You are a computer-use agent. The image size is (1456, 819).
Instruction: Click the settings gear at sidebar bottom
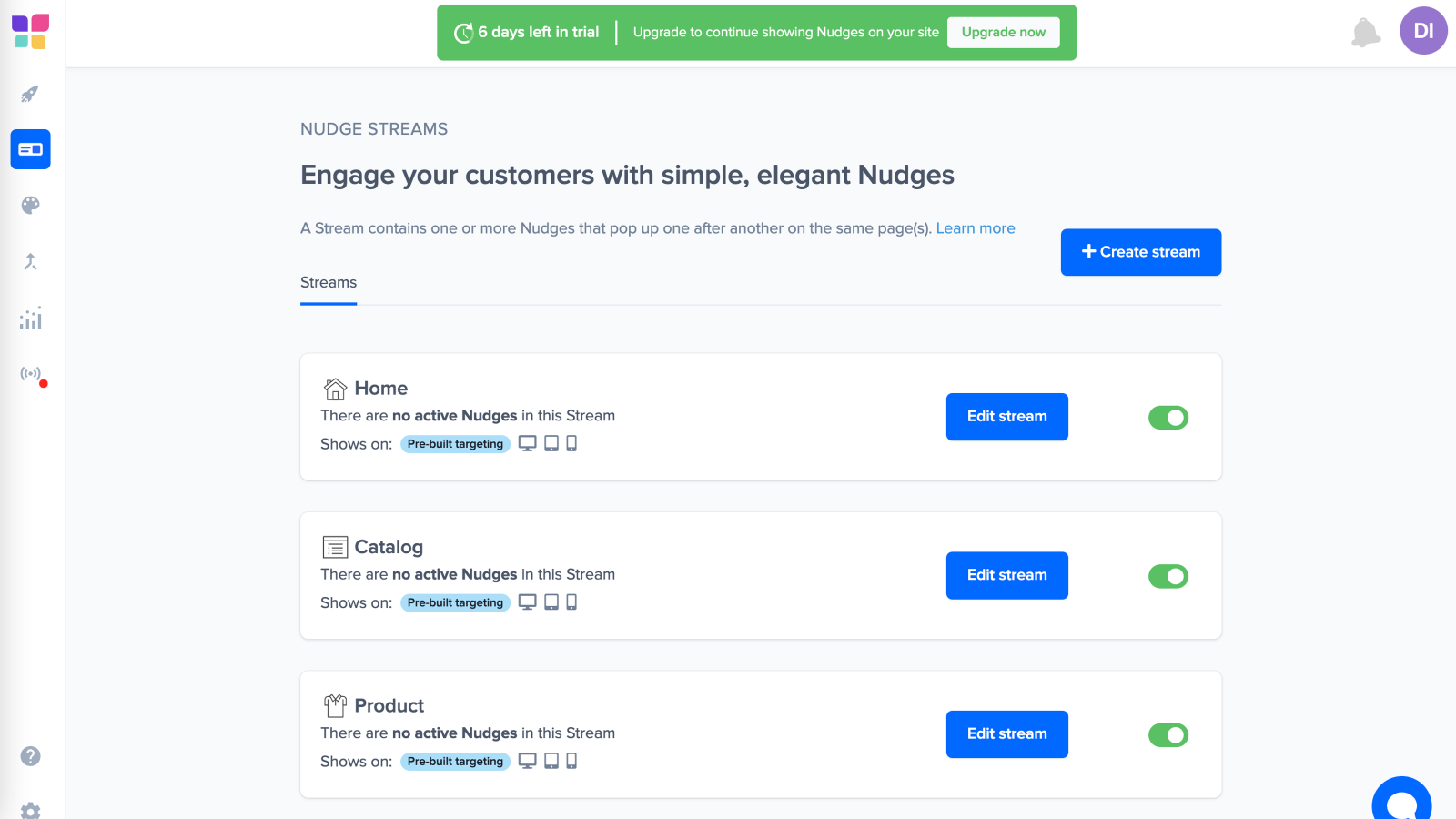coord(30,810)
